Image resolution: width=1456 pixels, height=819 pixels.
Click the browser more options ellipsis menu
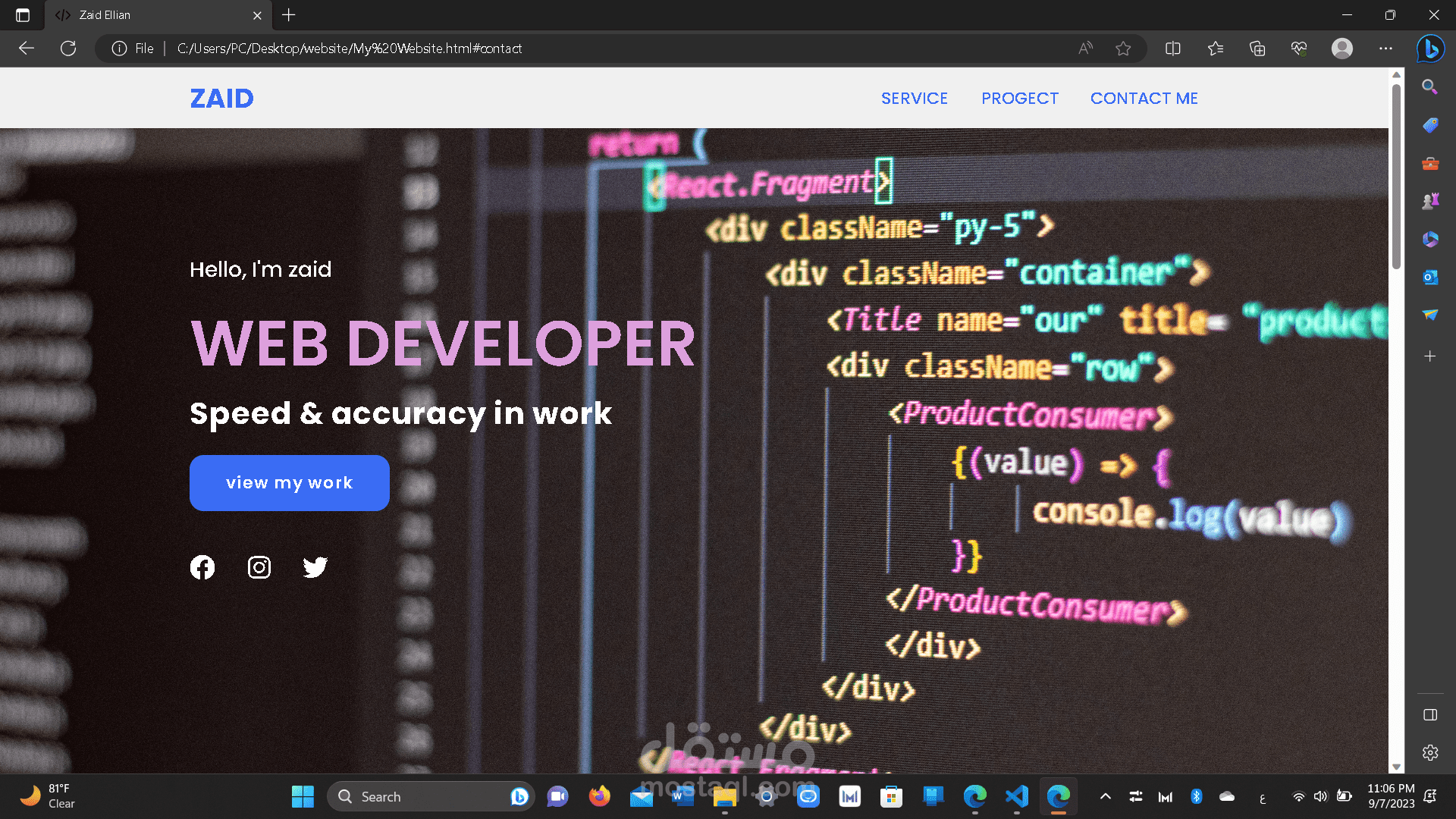coord(1386,48)
